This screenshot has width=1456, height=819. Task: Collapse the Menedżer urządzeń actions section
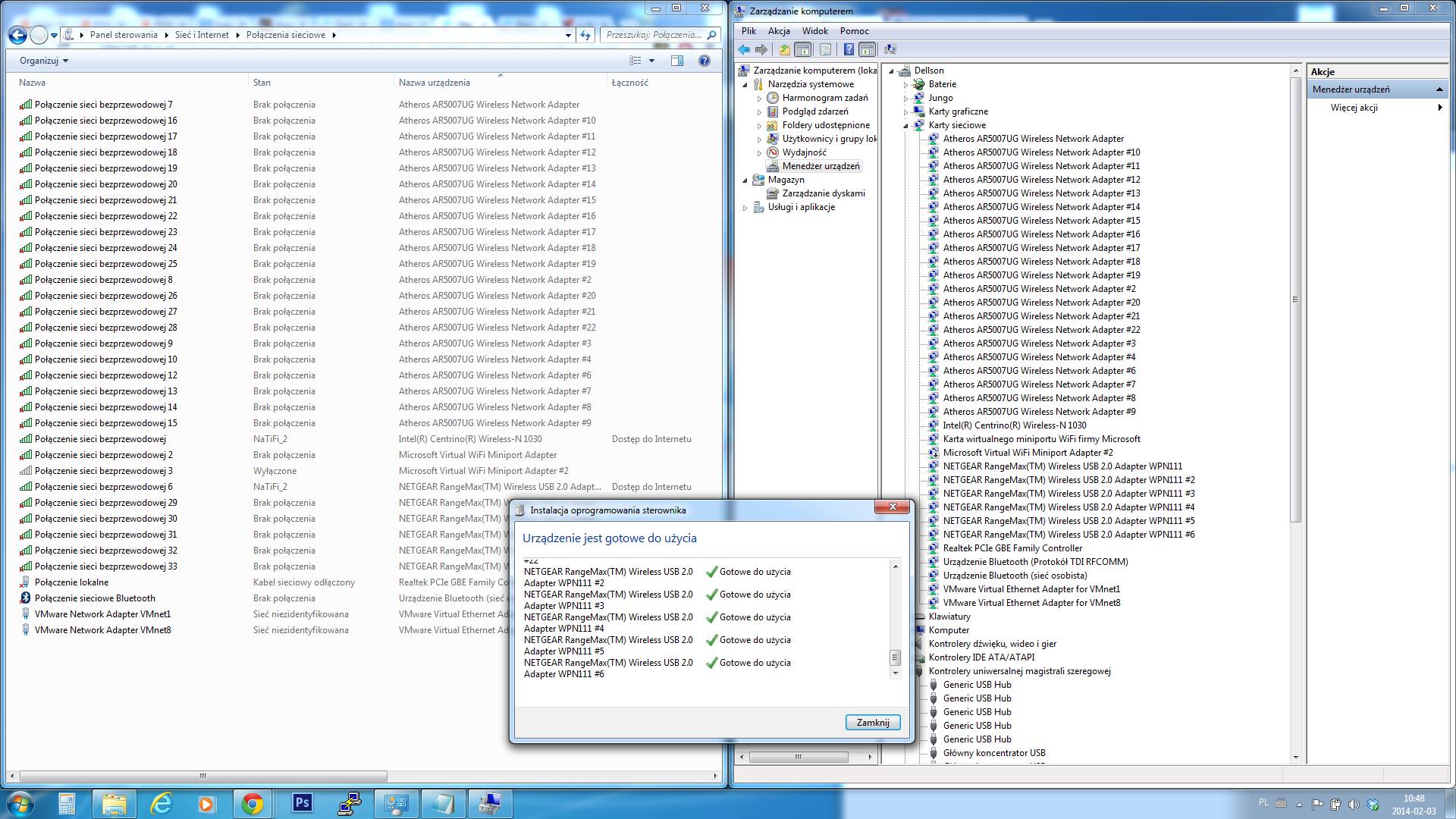click(x=1439, y=89)
